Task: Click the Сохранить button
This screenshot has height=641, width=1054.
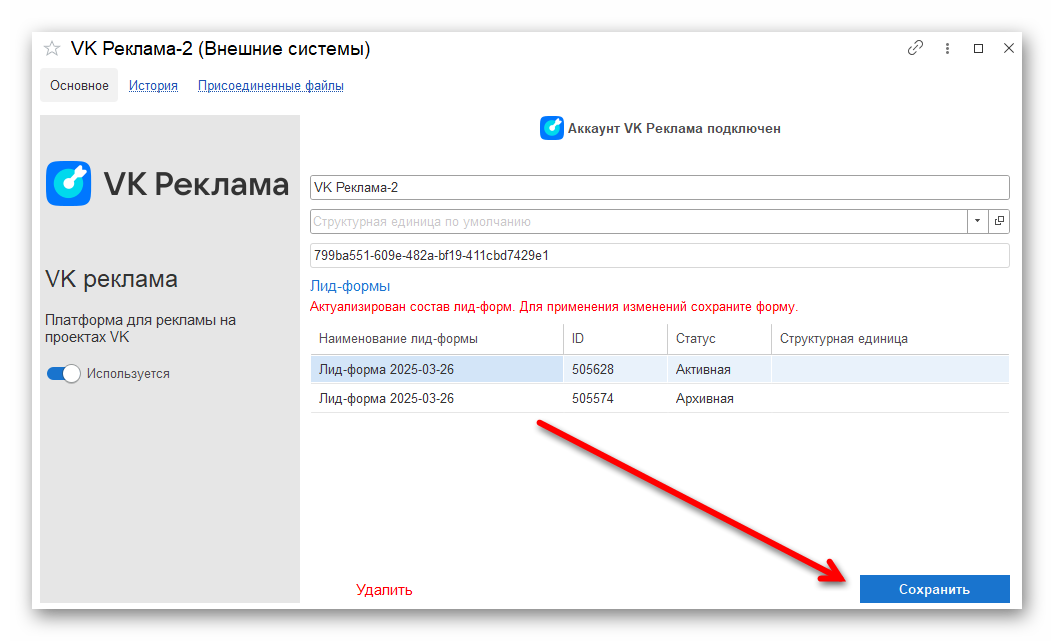Action: [x=934, y=589]
